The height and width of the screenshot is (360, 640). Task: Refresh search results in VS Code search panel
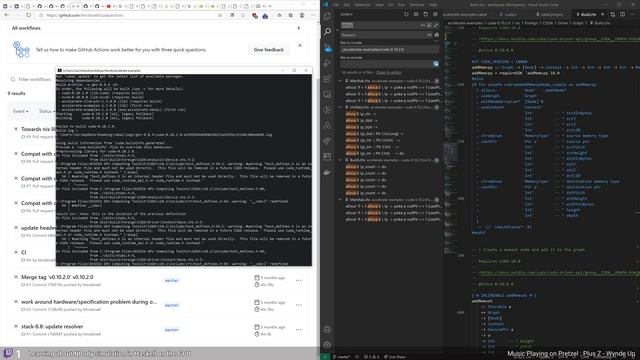406,14
